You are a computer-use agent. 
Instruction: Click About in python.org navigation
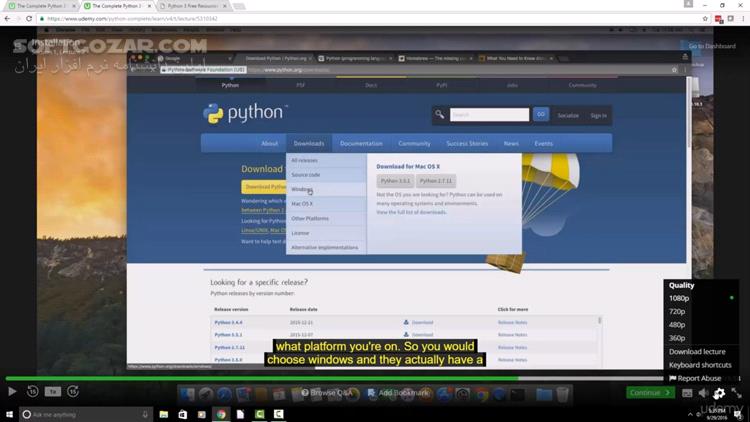coord(269,144)
